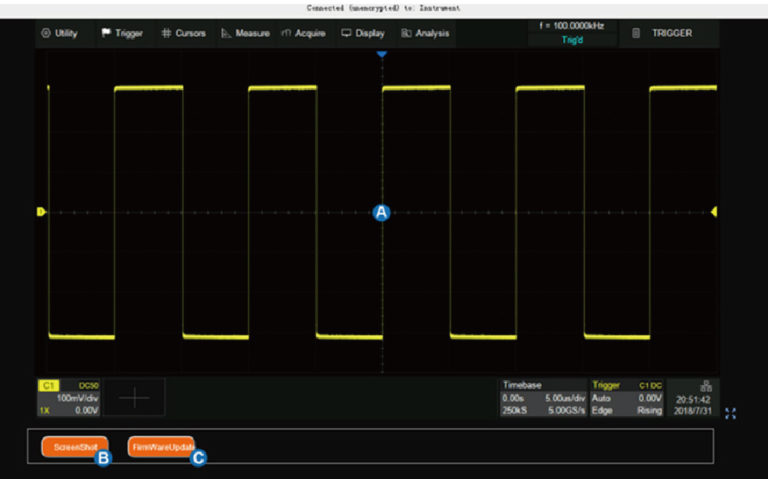Open the Analysis menu
The width and height of the screenshot is (768, 479).
tap(425, 33)
